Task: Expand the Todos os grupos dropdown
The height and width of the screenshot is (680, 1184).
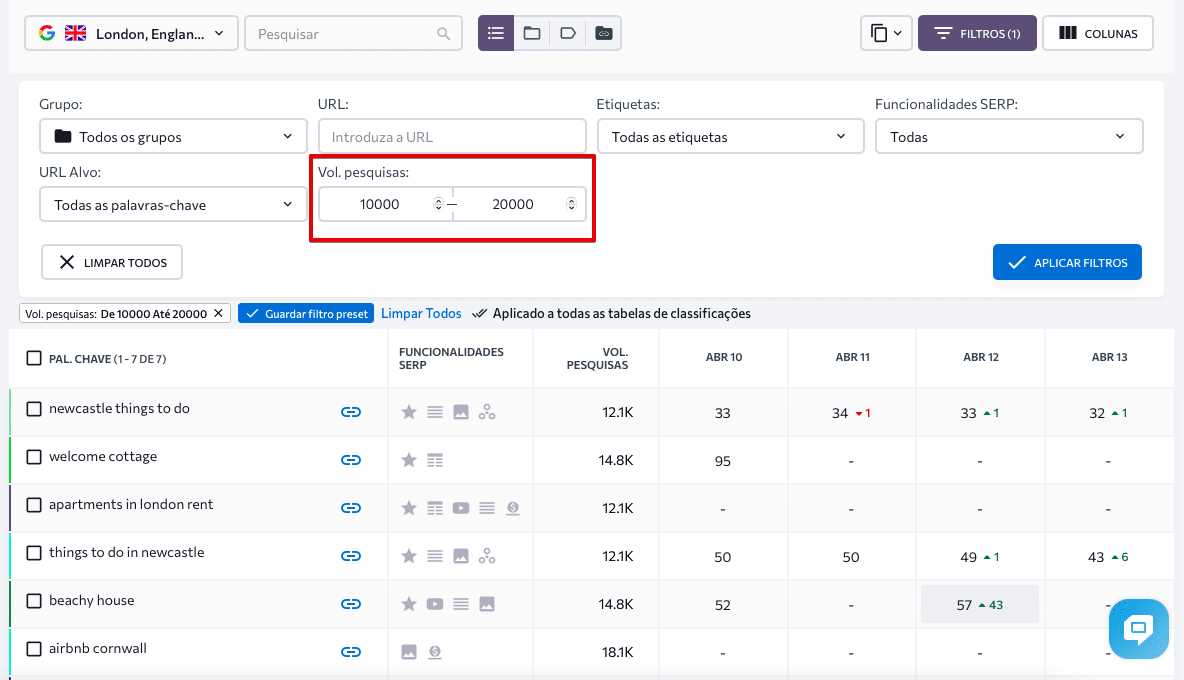Action: coord(173,137)
